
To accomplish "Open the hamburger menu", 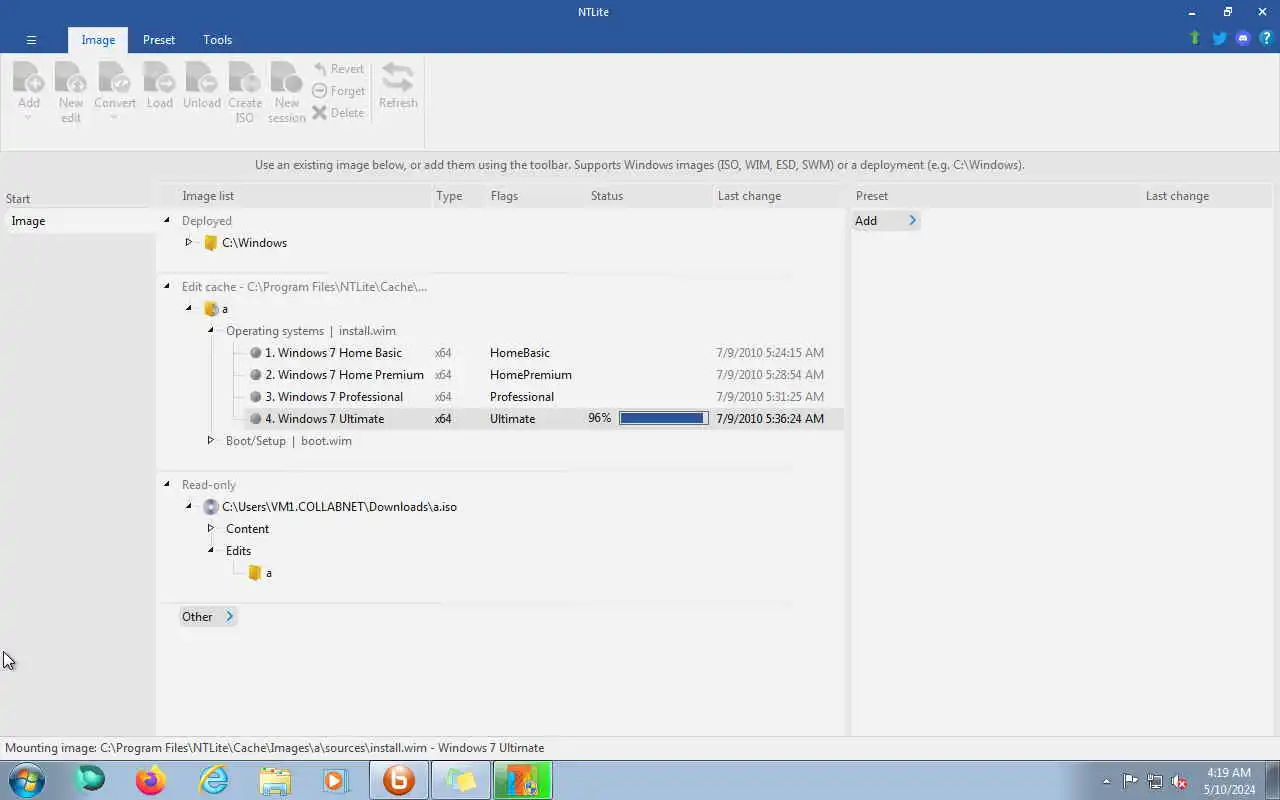I will pyautogui.click(x=31, y=40).
